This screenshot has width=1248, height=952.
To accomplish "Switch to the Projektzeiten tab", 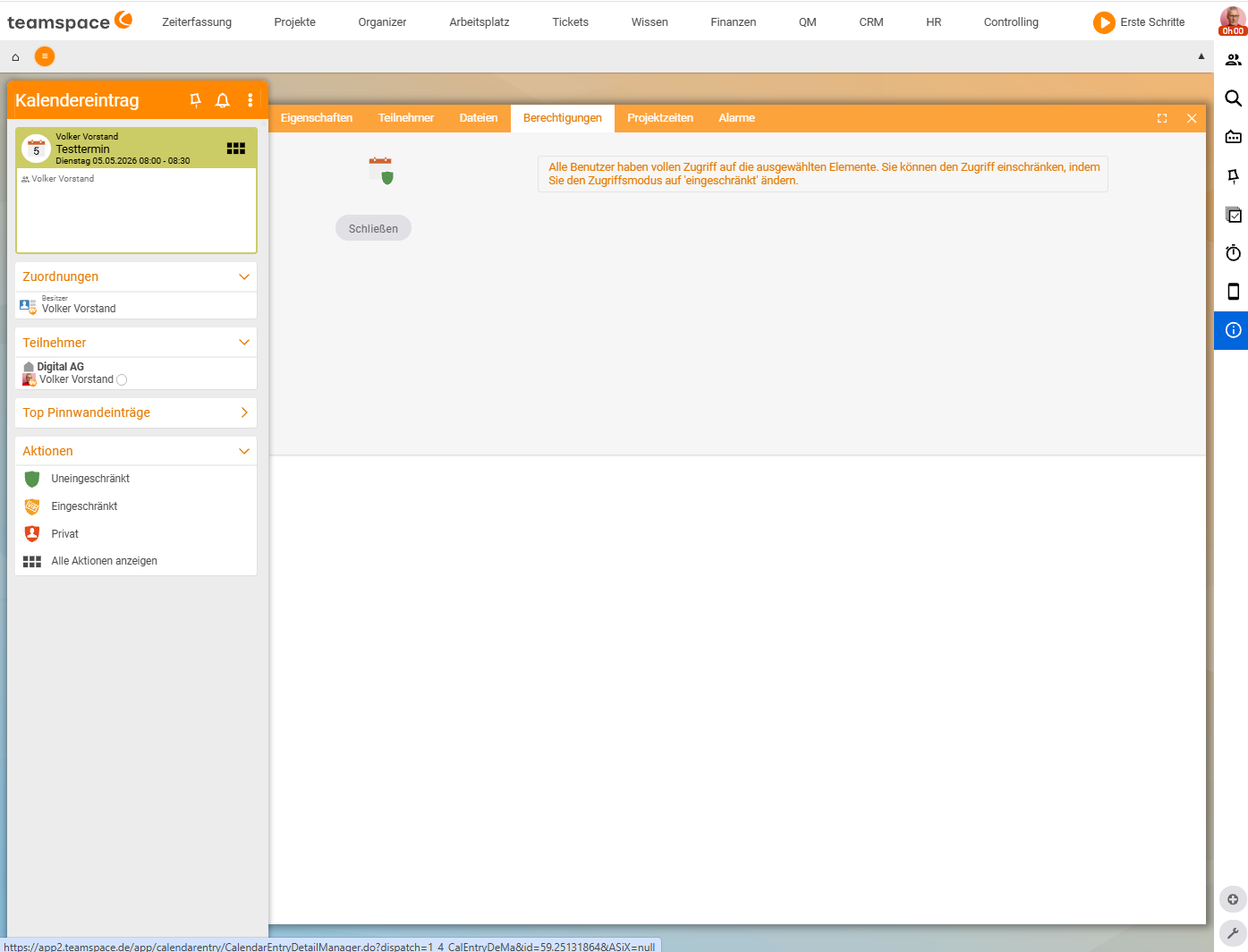I will coord(660,118).
